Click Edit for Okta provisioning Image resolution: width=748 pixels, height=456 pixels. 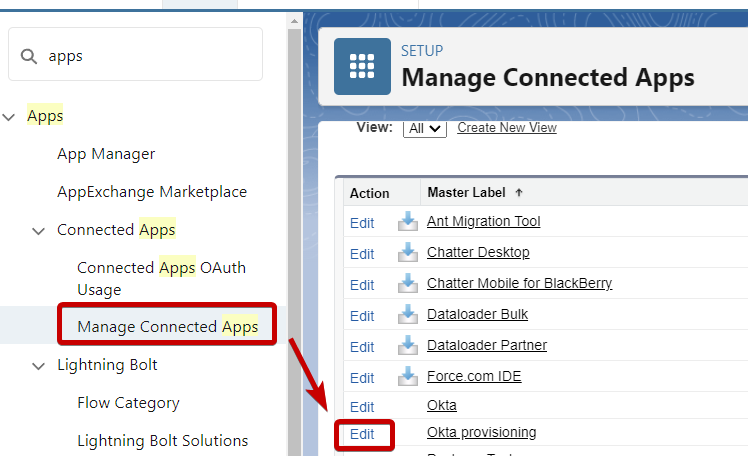(362, 434)
